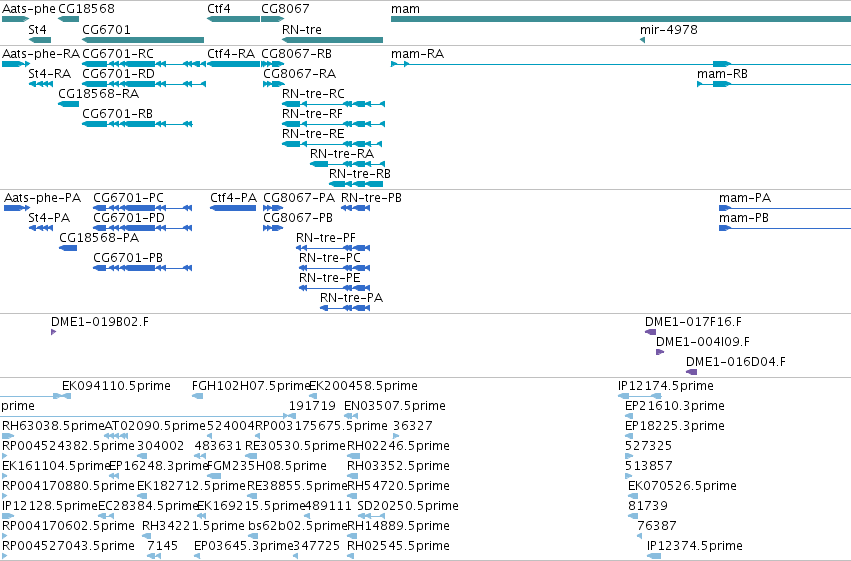Select transcript CG6701-RC
851x561 pixels.
[x=144, y=64]
